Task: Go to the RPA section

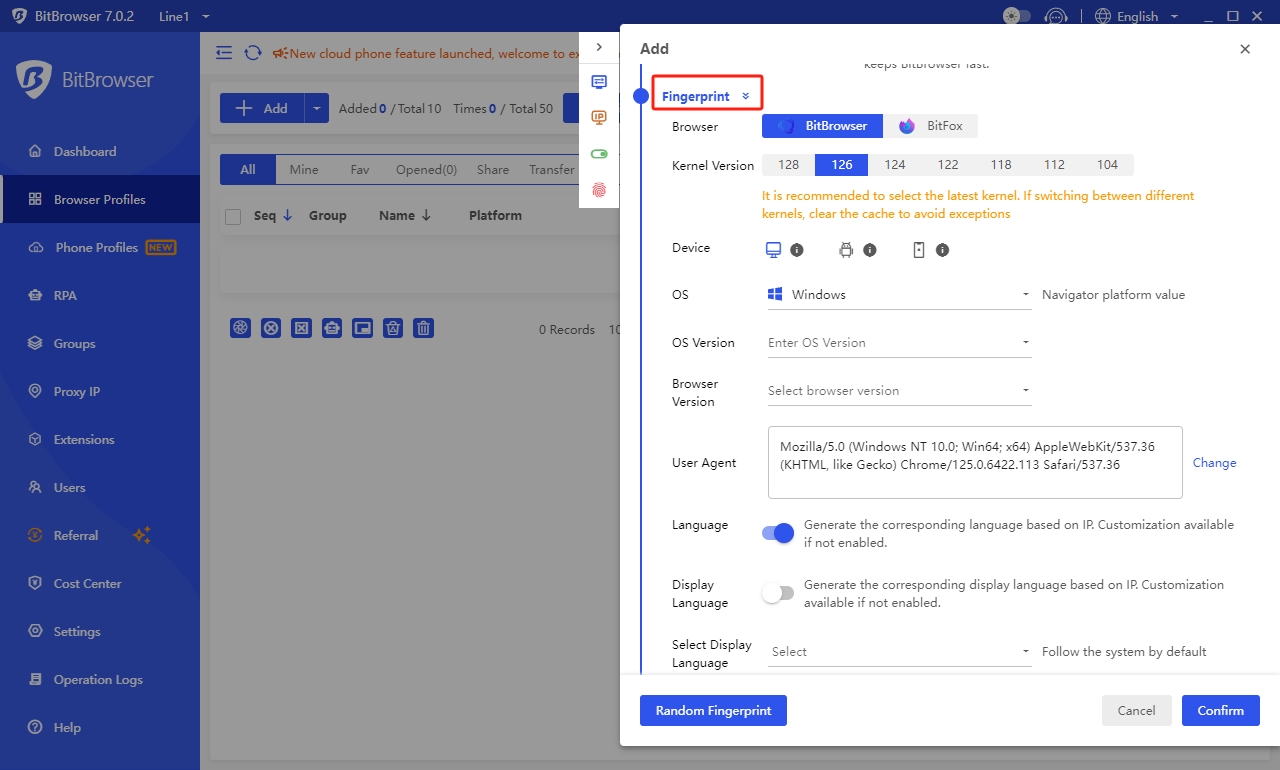Action: 65,296
